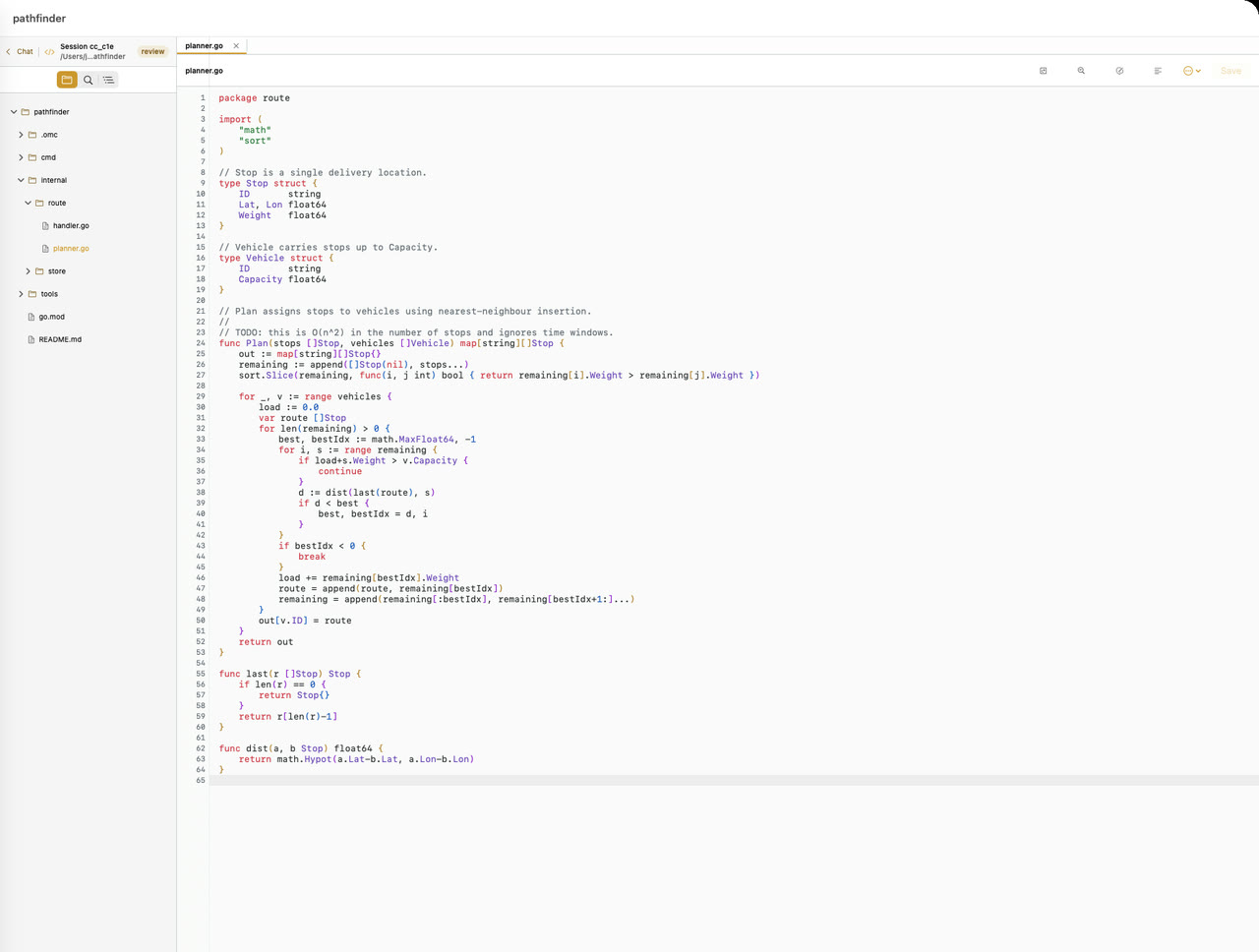Collapse the pathfinder root folder
1259x952 pixels.
[14, 112]
